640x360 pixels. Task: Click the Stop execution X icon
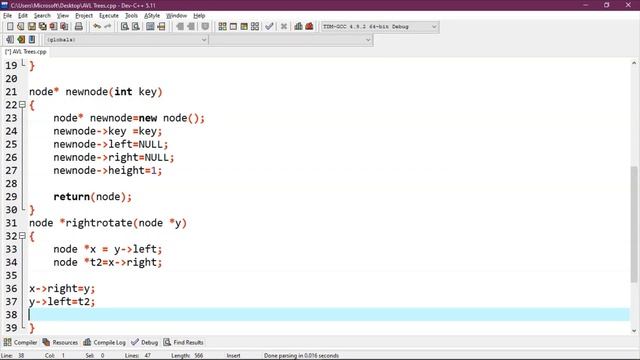point(284,27)
